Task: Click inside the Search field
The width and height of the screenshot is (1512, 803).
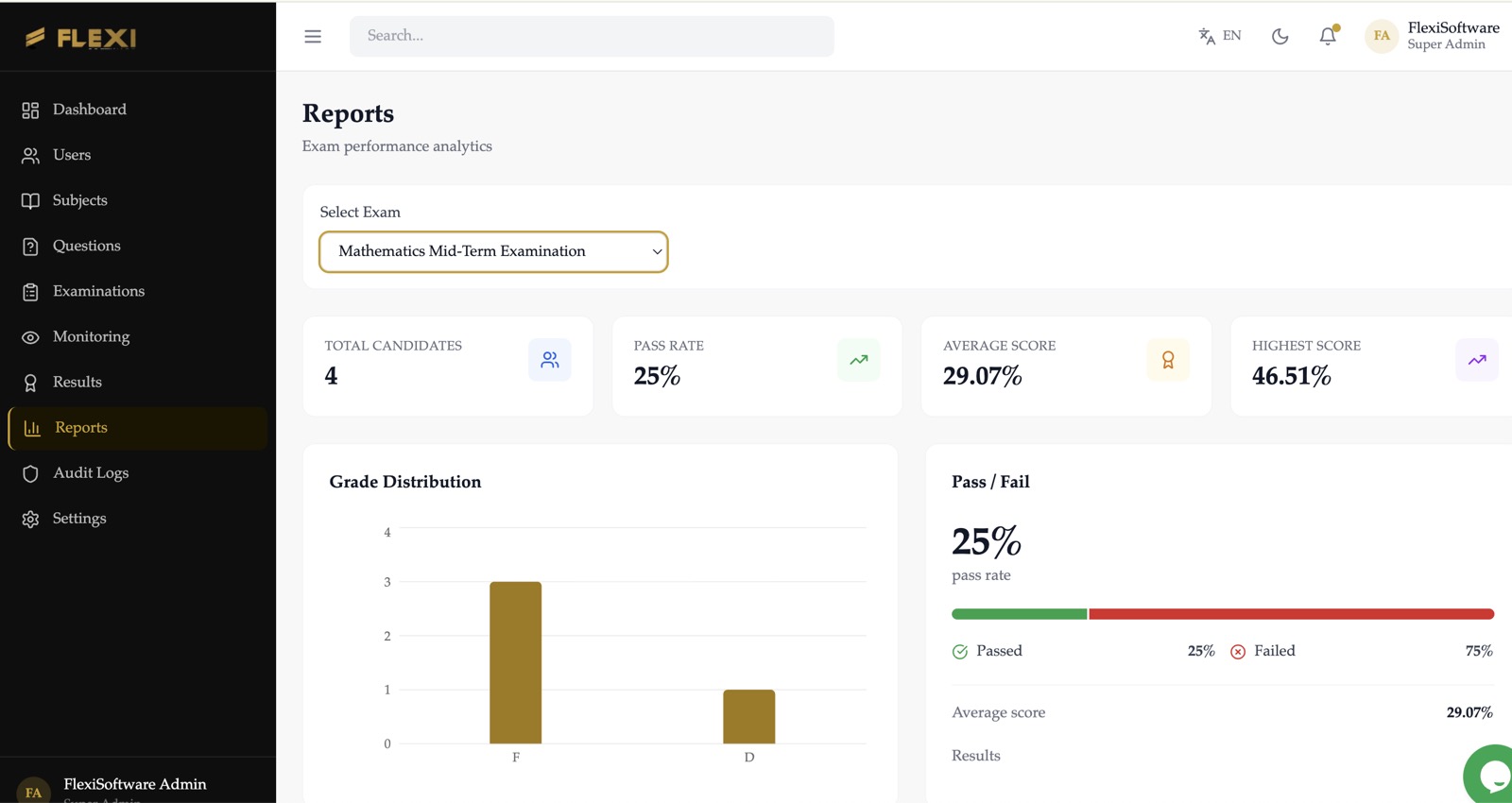Action: (x=592, y=36)
